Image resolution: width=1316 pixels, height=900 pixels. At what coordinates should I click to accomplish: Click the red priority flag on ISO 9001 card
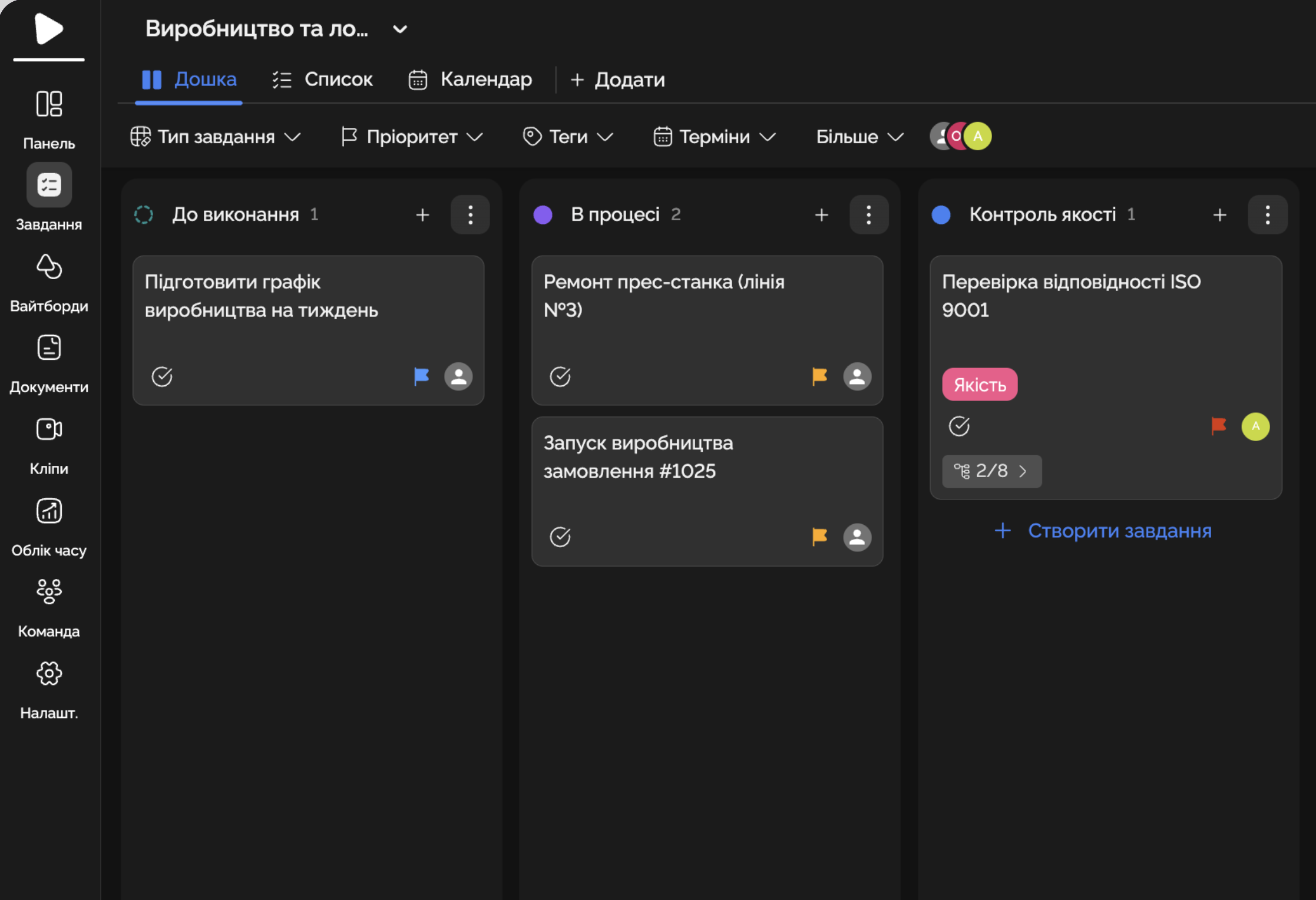point(1218,425)
